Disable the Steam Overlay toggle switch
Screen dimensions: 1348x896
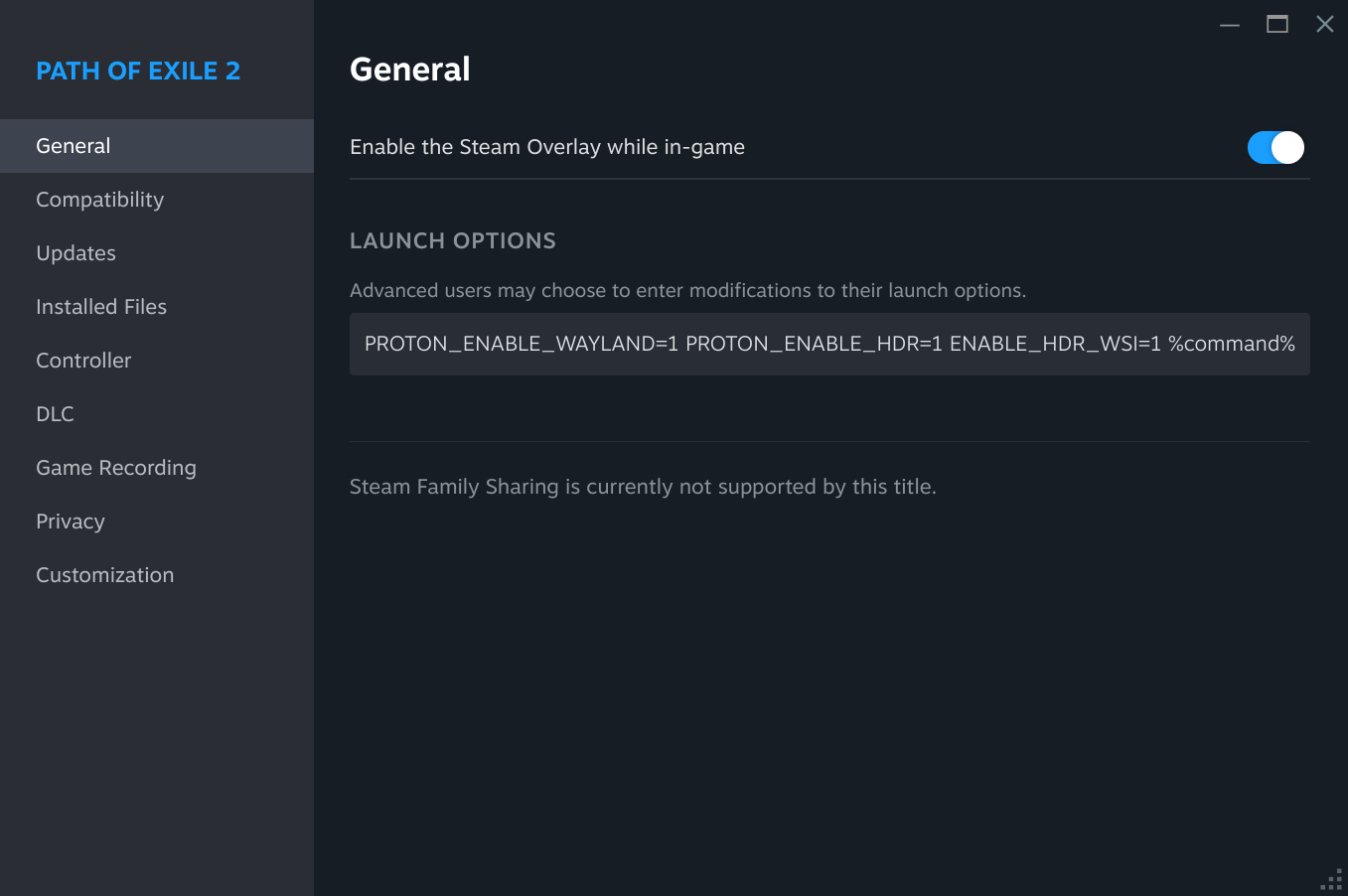pyautogui.click(x=1275, y=147)
